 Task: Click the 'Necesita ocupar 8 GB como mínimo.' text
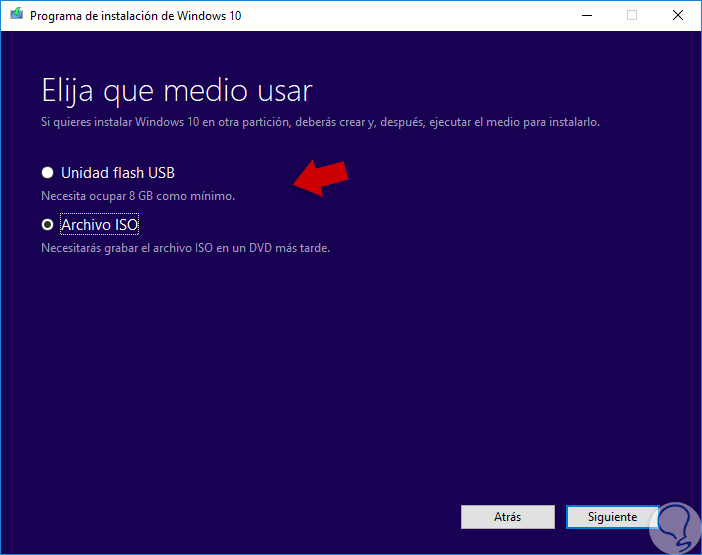(138, 196)
